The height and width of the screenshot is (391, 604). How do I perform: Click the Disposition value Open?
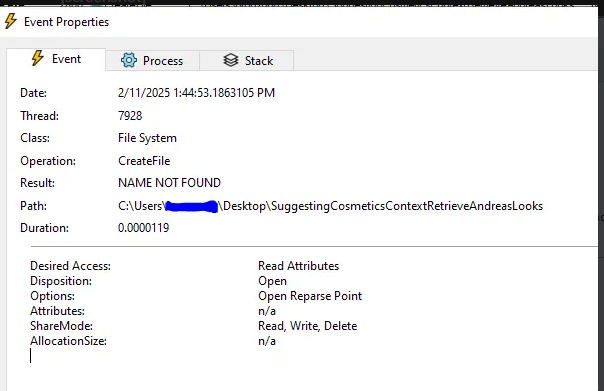272,281
